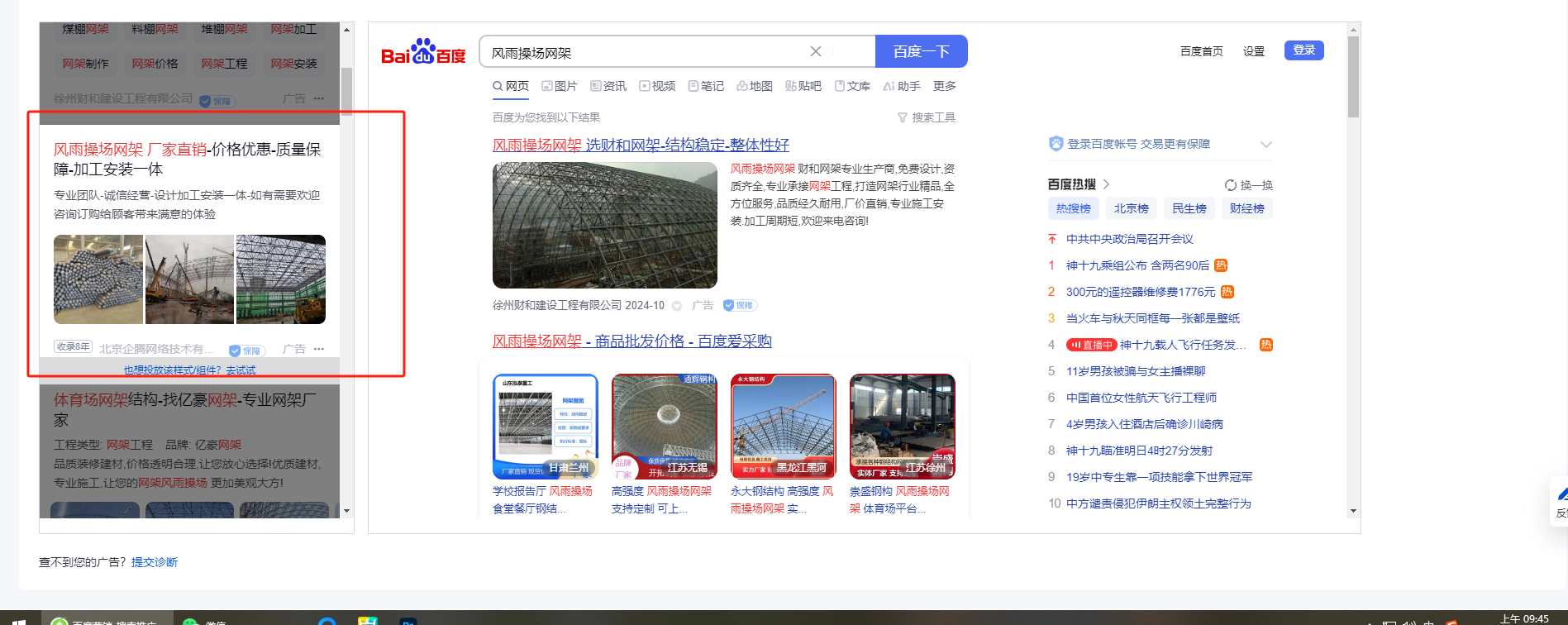Switch to the 视频 tab

click(657, 86)
